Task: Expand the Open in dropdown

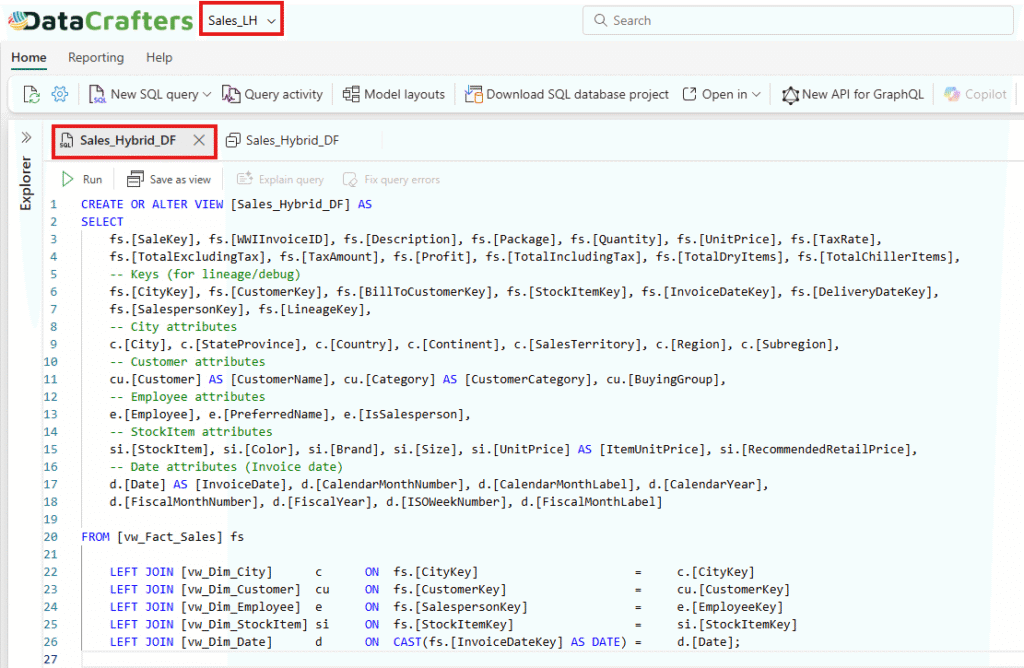Action: click(x=756, y=94)
